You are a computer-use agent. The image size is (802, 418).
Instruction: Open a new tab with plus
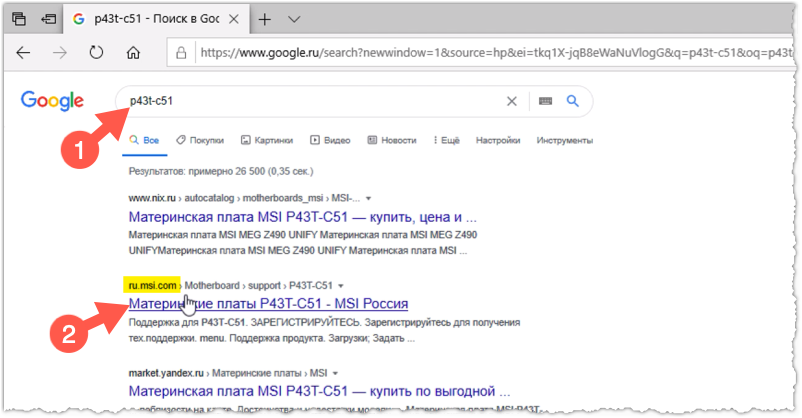point(264,19)
